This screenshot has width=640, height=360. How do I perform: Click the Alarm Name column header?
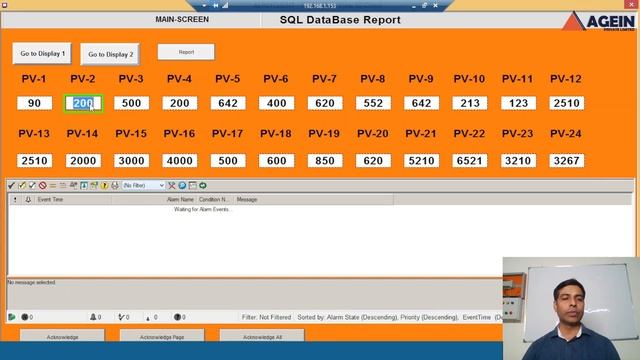click(180, 200)
